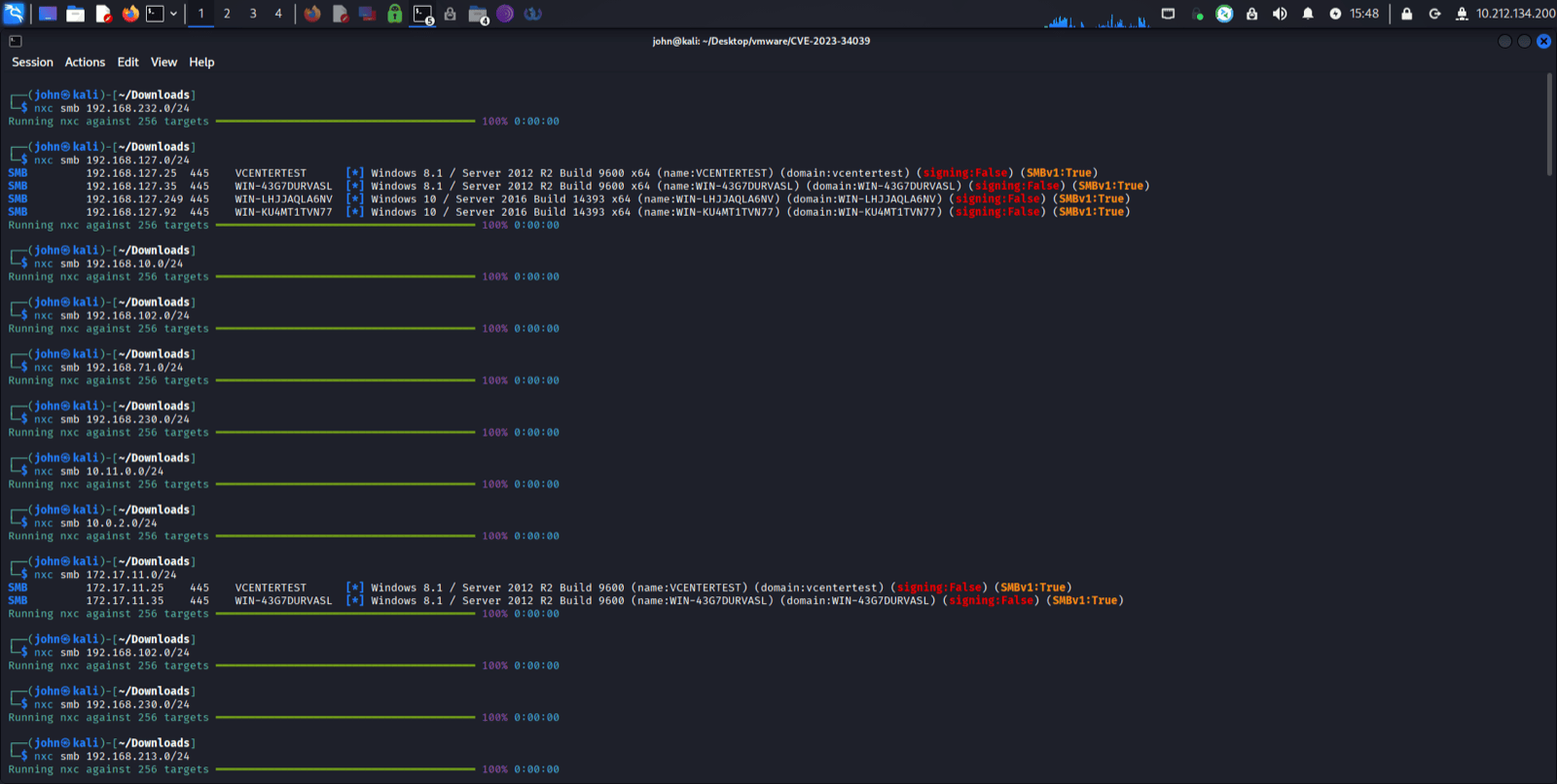Screen dimensions: 1557x784
Task: Click command 'nxc smb 192.168.127.0/24'
Action: coord(112,160)
